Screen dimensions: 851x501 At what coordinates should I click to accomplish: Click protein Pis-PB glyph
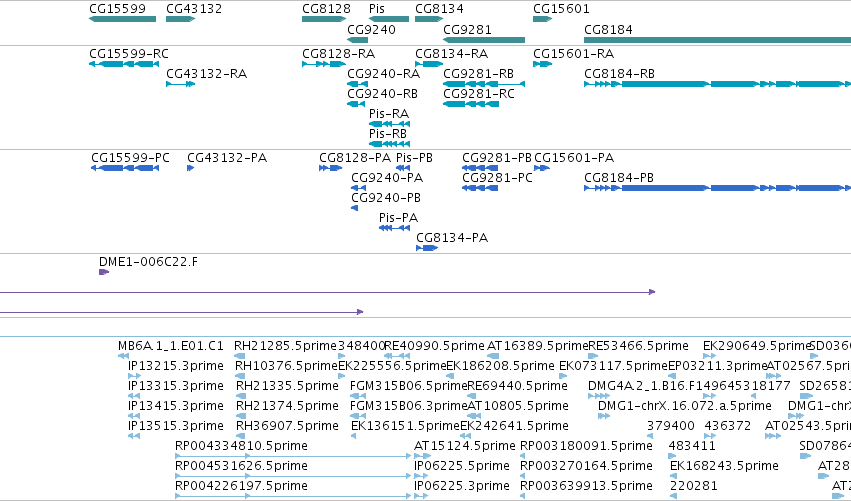[x=403, y=168]
